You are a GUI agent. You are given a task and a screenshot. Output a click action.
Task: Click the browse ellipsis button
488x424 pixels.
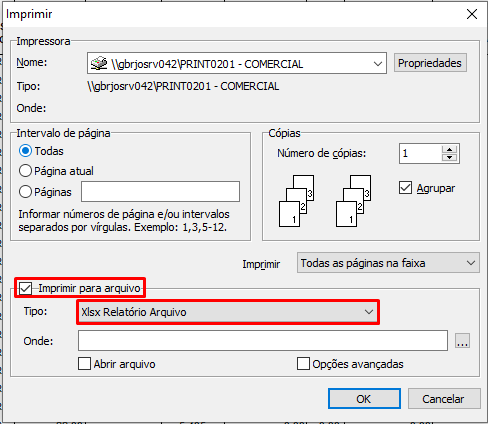coord(462,341)
